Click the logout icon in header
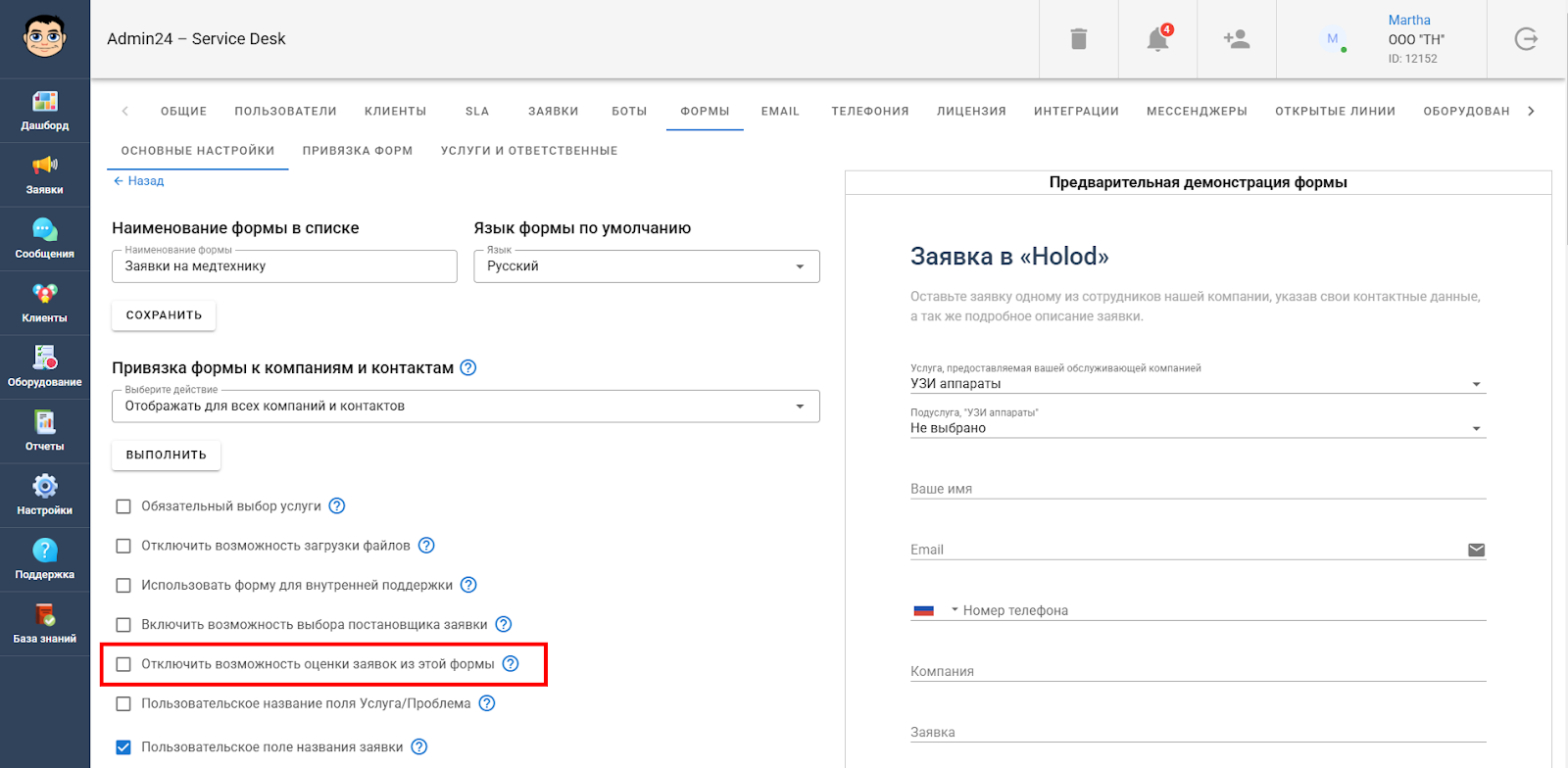 pos(1526,39)
